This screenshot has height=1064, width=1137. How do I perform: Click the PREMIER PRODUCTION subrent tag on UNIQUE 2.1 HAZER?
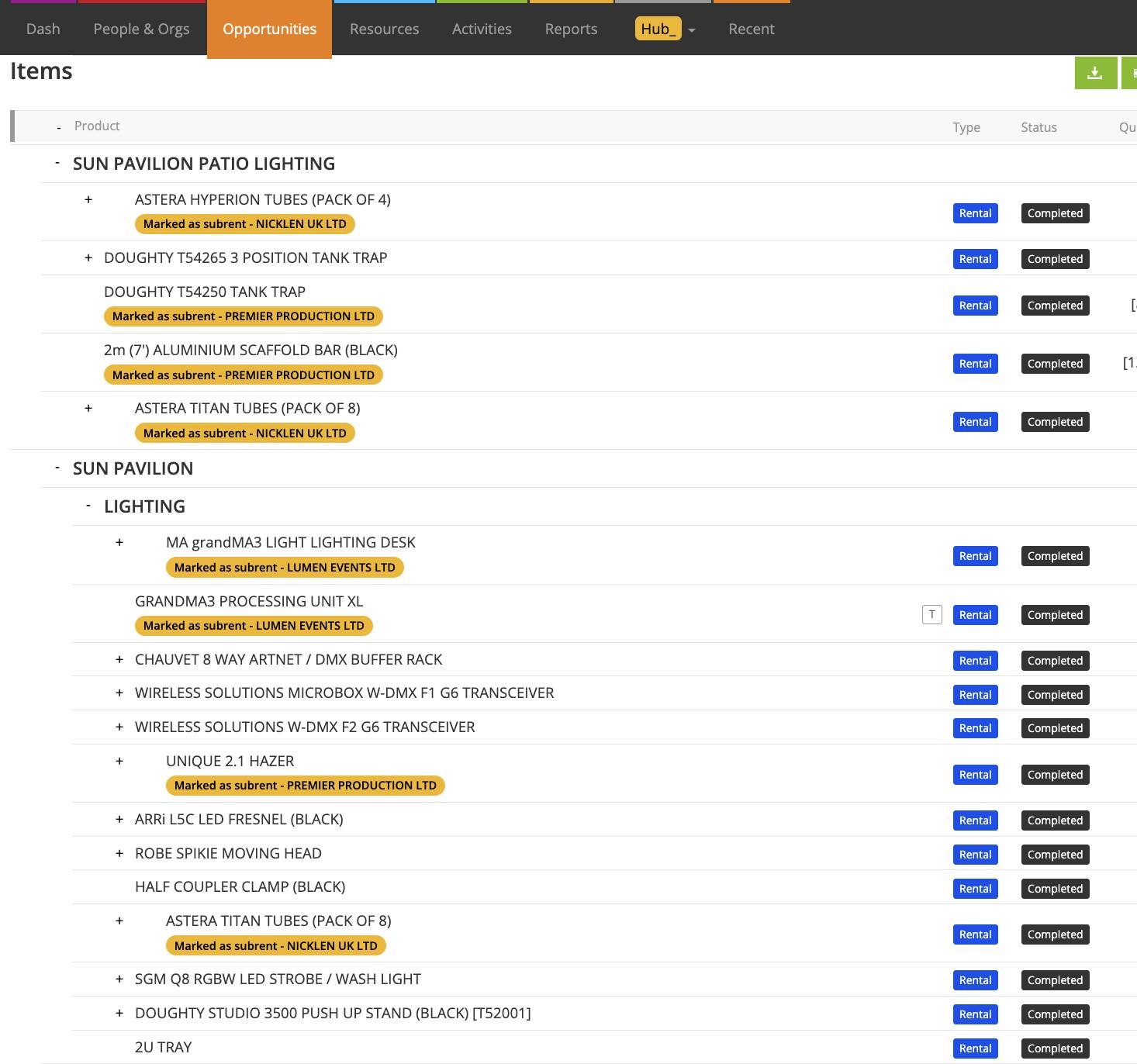point(306,786)
